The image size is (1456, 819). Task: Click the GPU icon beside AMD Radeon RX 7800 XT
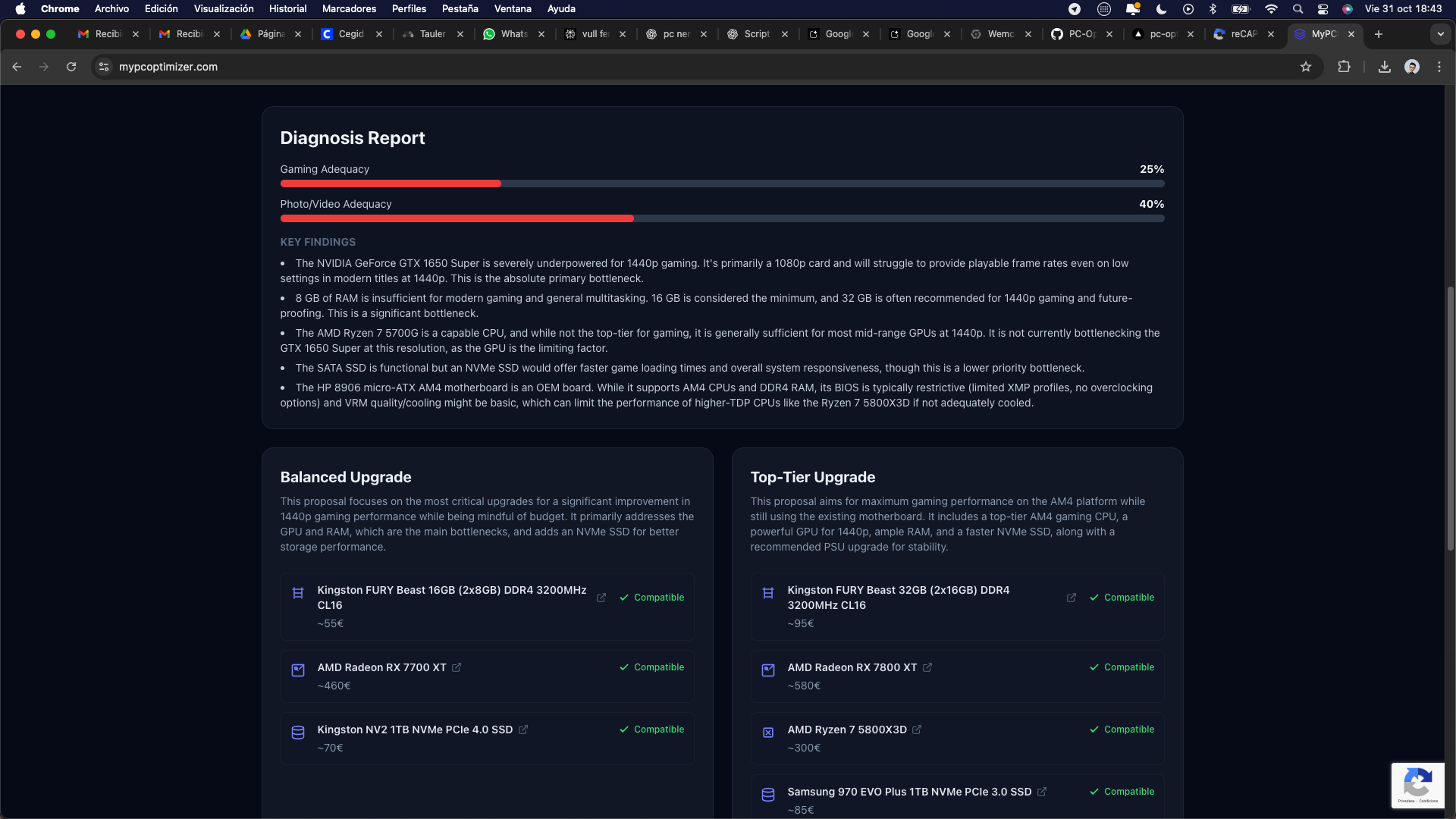(768, 671)
